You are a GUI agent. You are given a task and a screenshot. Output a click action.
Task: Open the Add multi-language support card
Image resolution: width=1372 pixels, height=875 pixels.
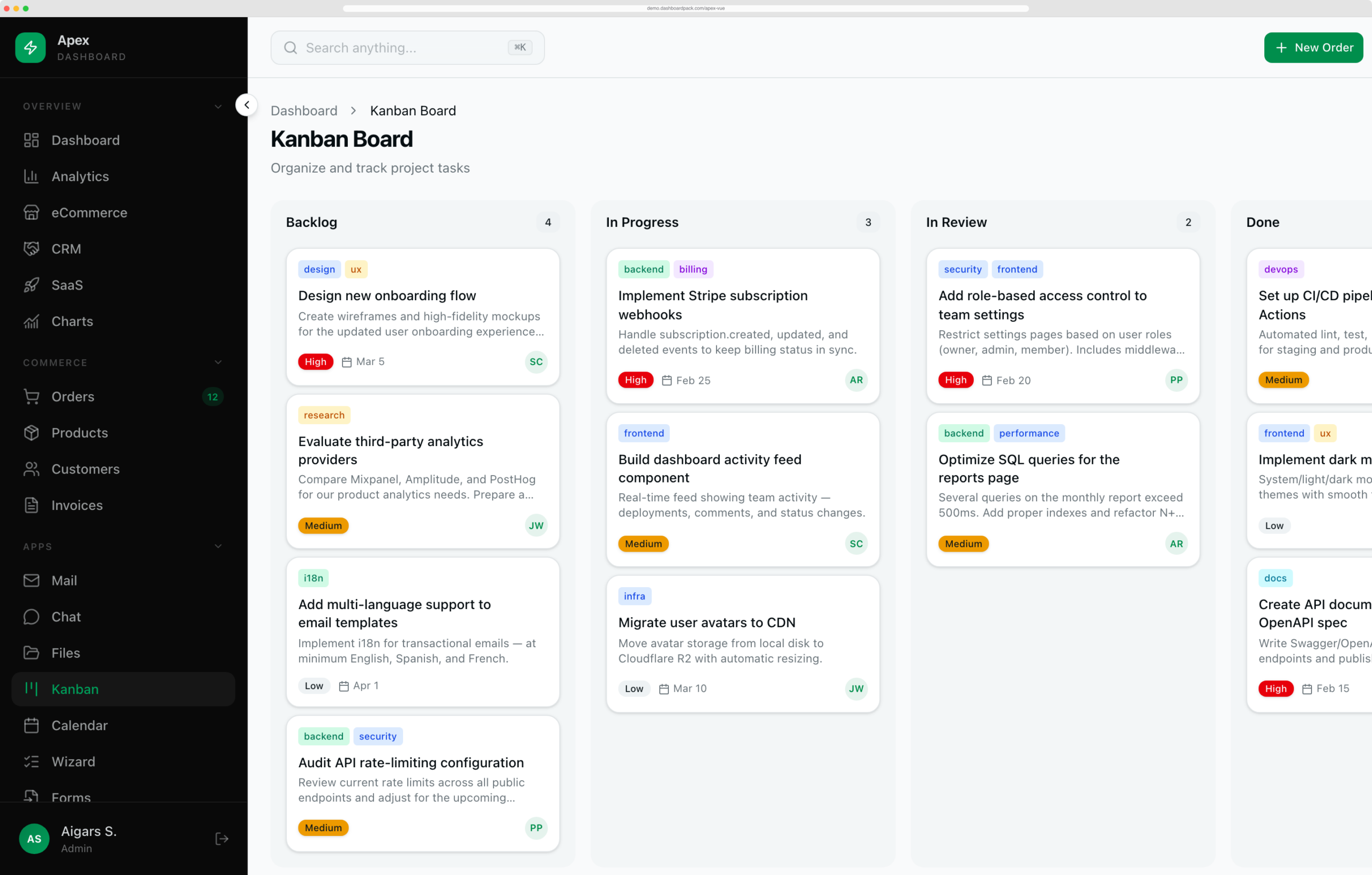[x=423, y=632]
